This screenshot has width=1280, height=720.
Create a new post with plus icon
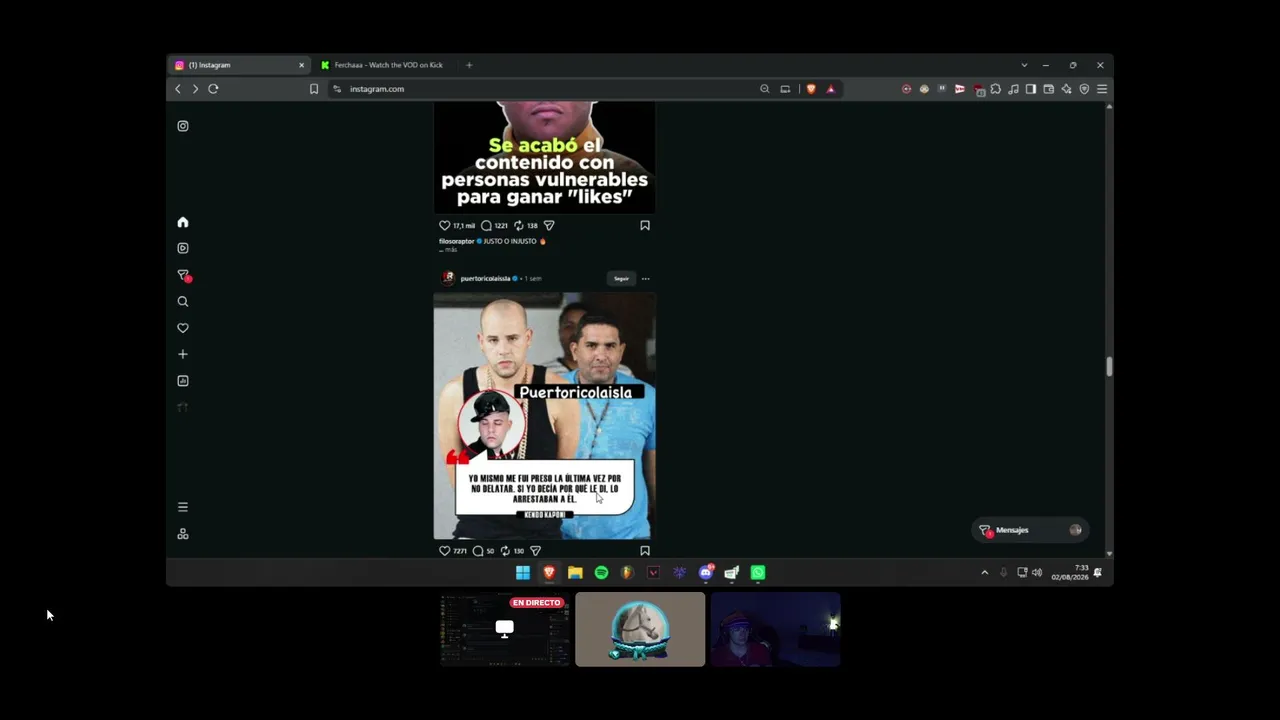coord(183,354)
